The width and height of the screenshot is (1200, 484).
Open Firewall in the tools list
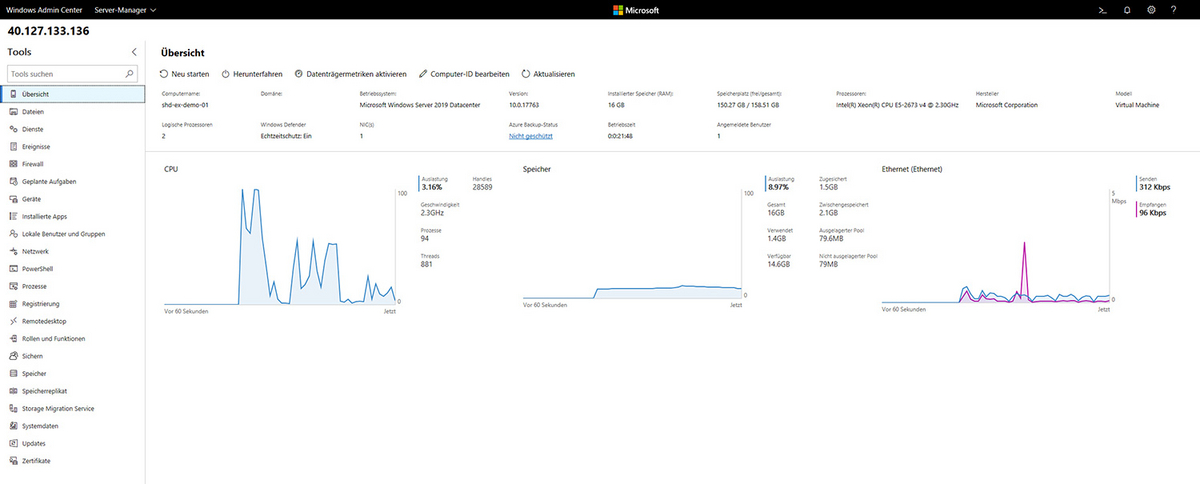[33, 164]
